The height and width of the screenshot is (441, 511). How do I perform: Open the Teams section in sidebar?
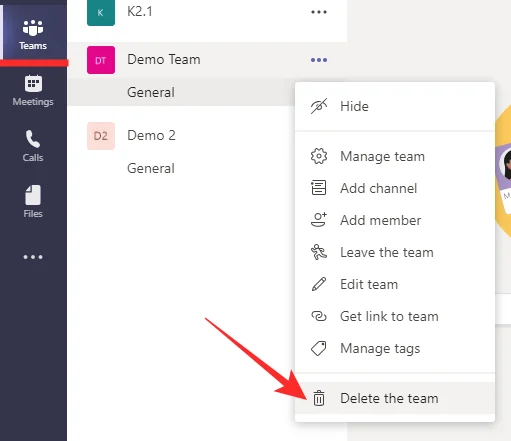(33, 35)
